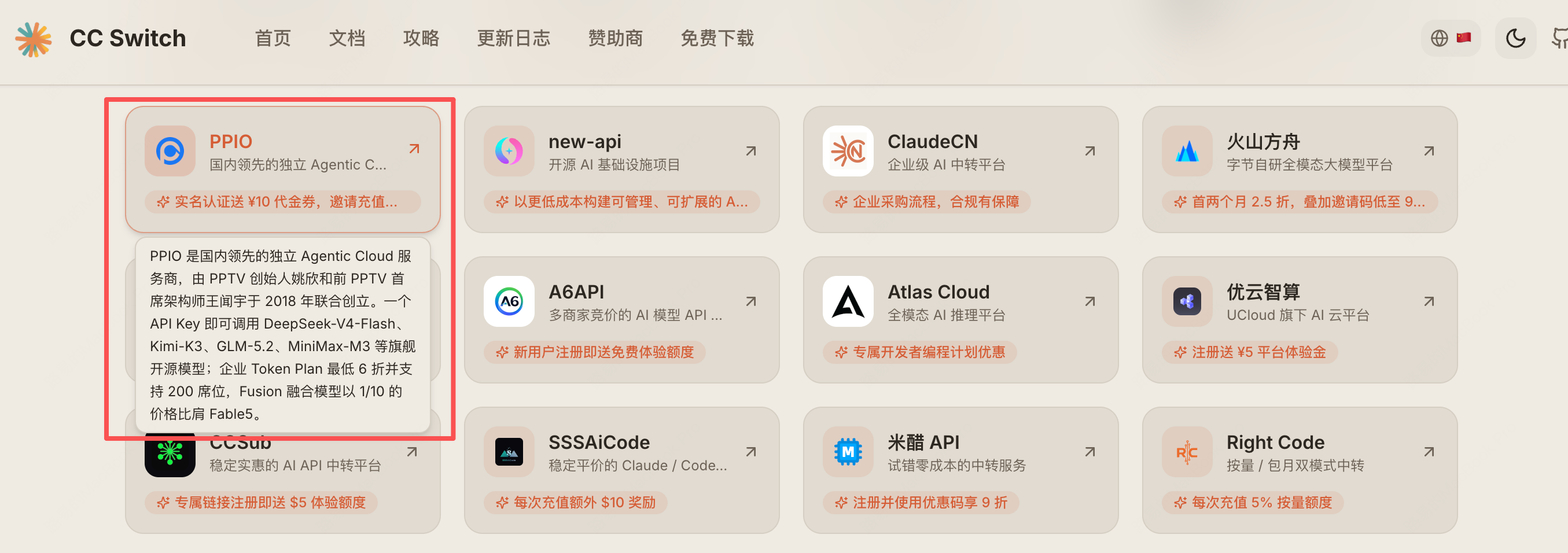Click the new-api logo icon
The width and height of the screenshot is (1568, 553).
pyautogui.click(x=509, y=151)
